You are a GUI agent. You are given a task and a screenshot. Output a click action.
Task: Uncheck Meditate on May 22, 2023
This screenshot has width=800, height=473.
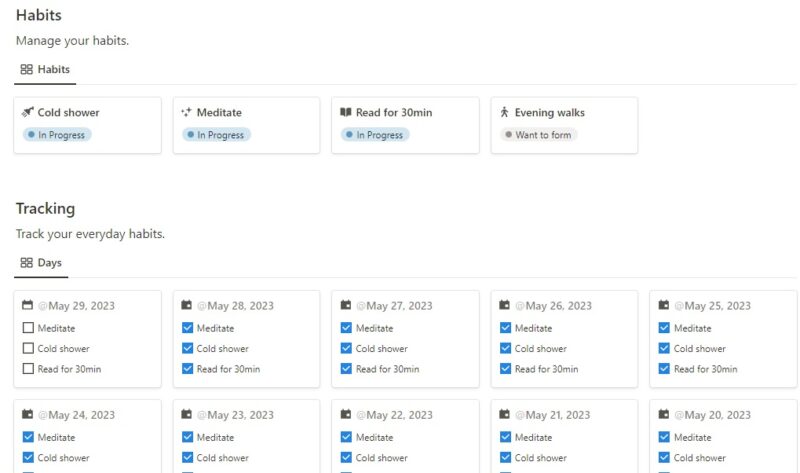[346, 437]
